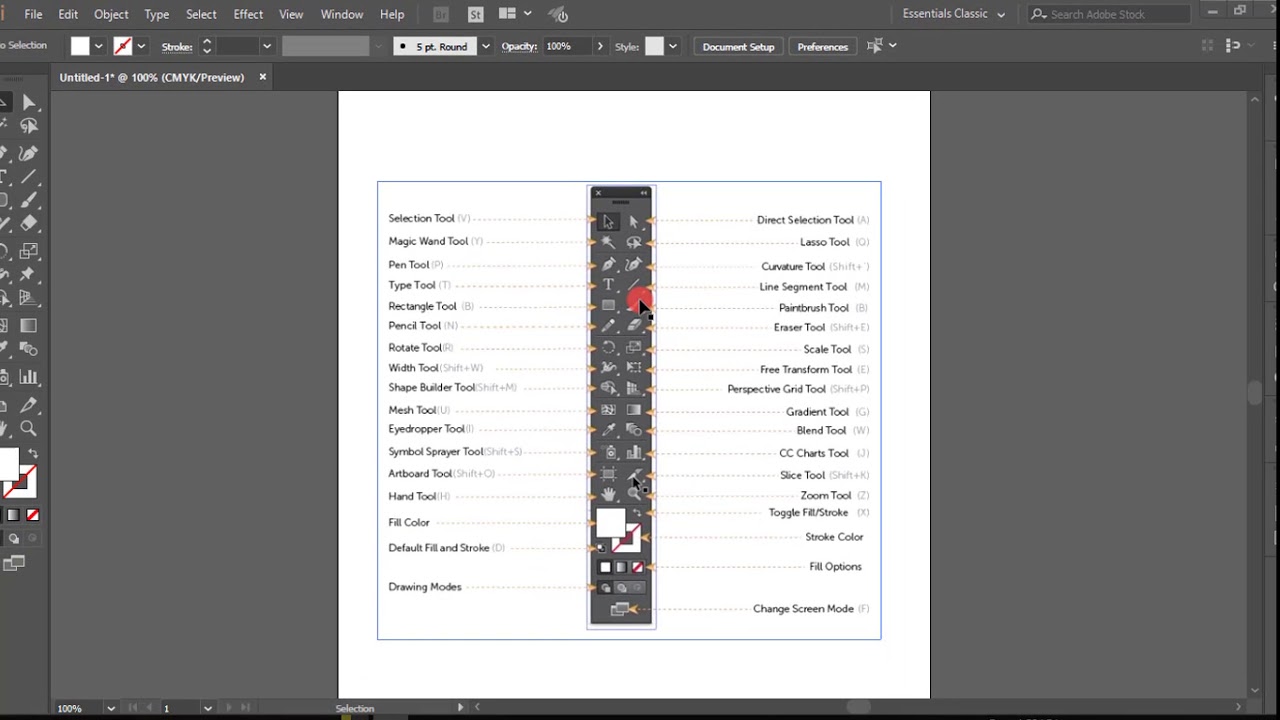Open the stroke weight dropdown

(266, 46)
